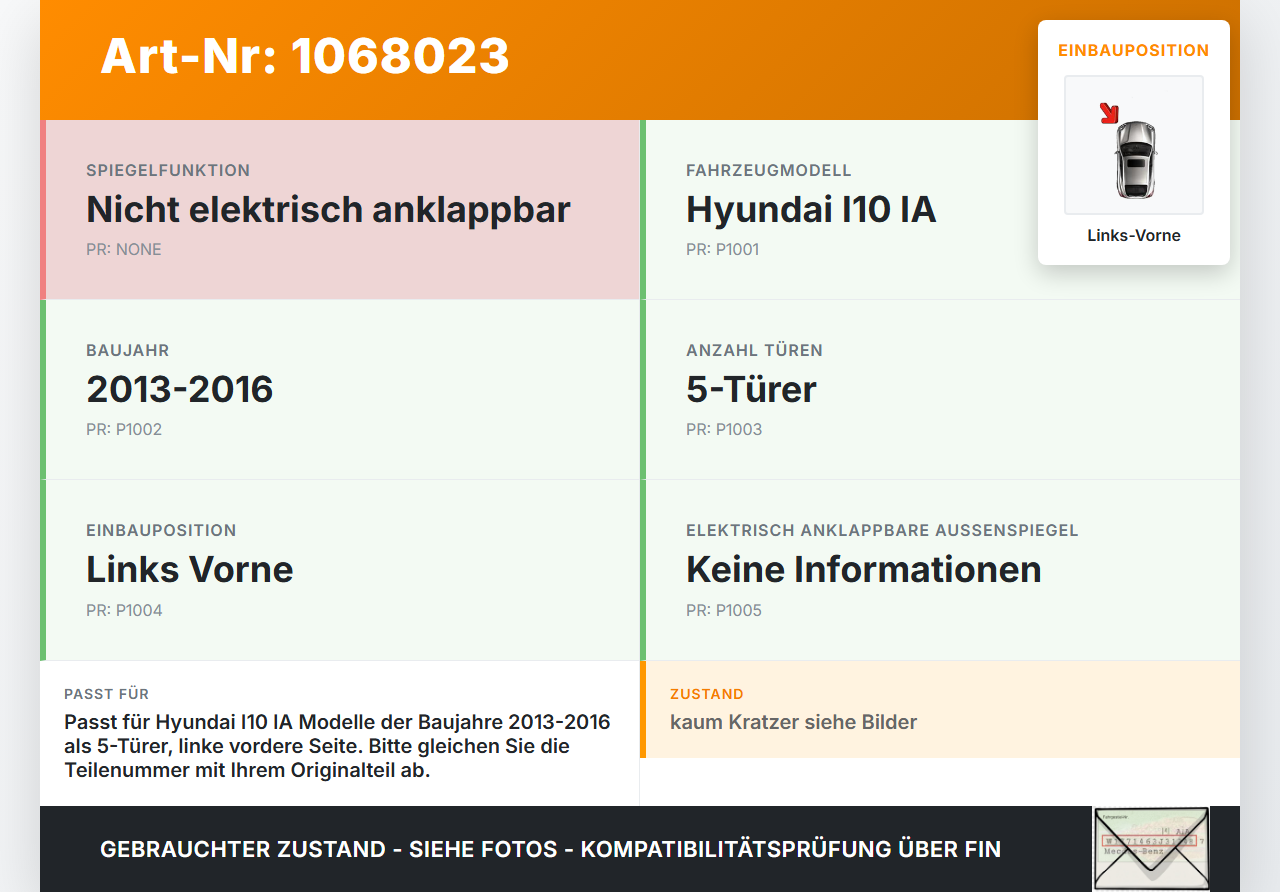Select the '5-Türer' value

pos(751,389)
